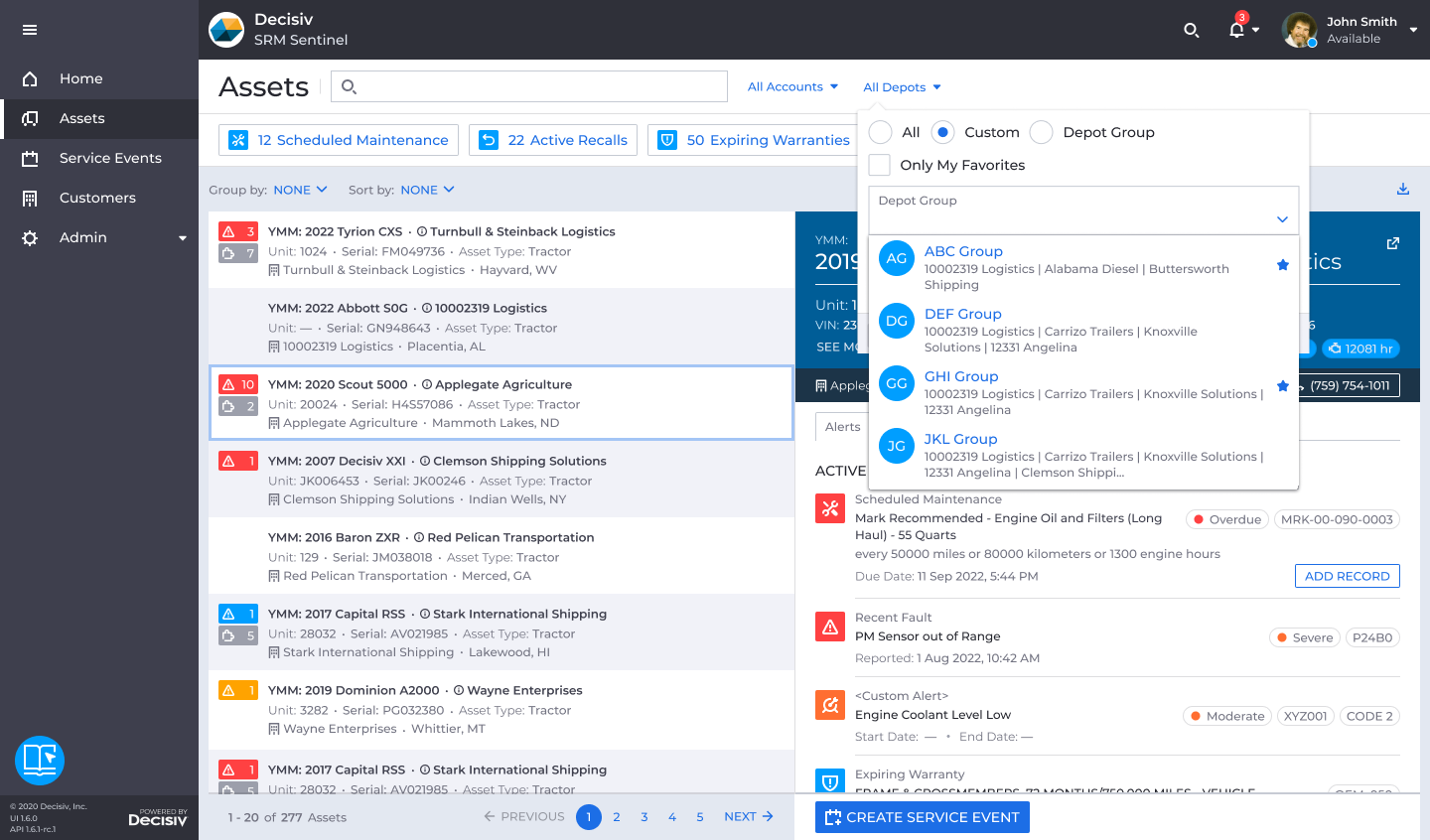Filter by 50 Expiring Warranties
This screenshot has width=1430, height=840.
click(754, 140)
